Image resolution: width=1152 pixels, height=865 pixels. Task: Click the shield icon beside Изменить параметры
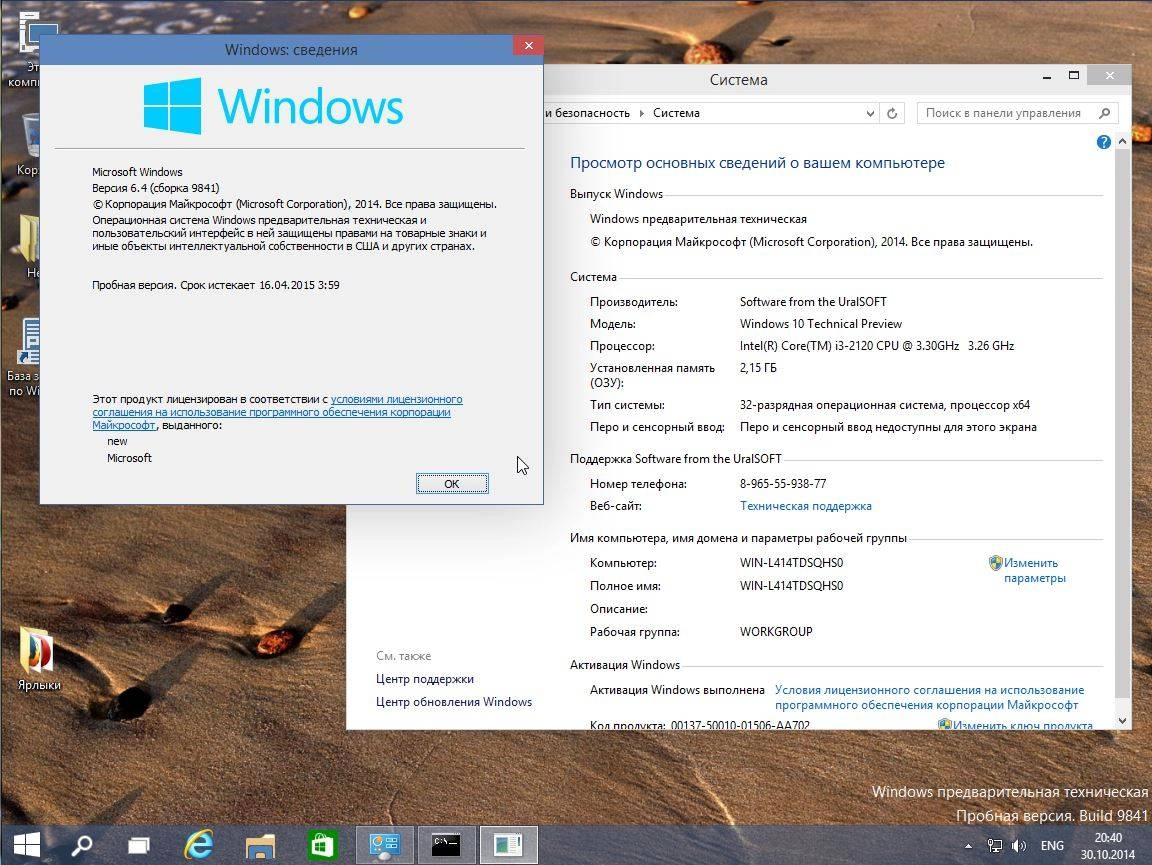995,563
